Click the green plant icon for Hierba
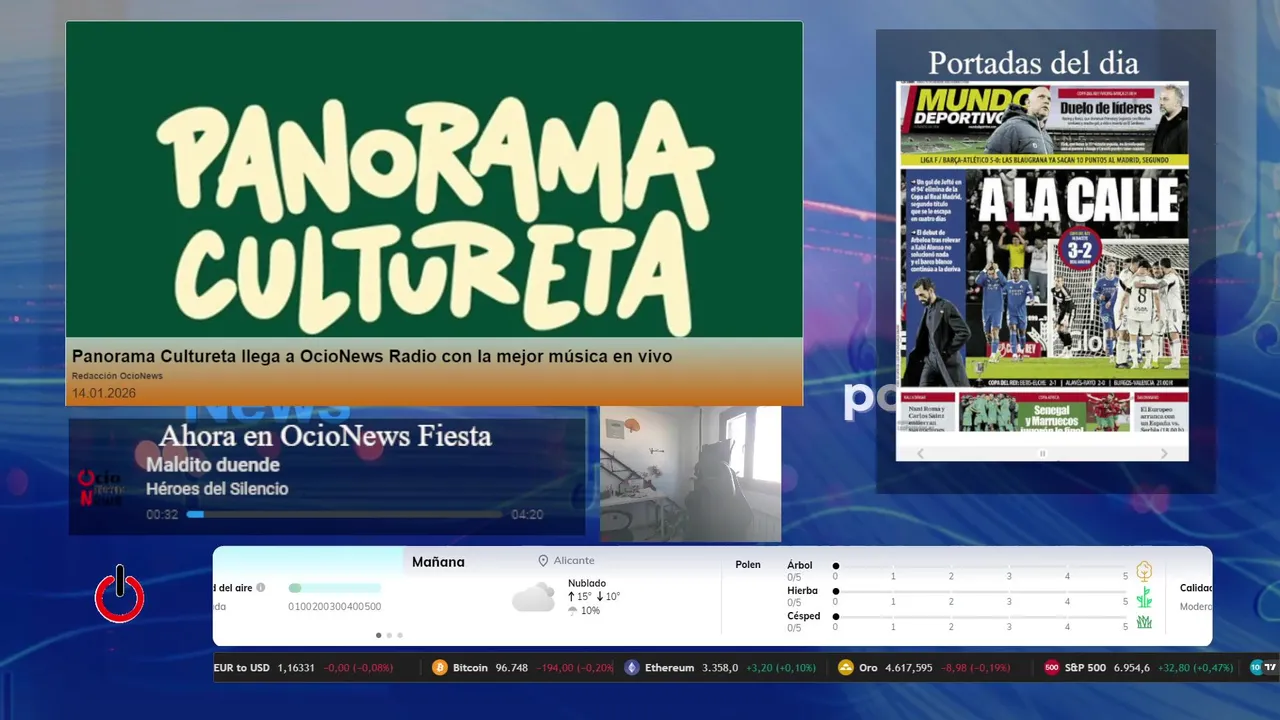Viewport: 1280px width, 720px height. [1144, 597]
